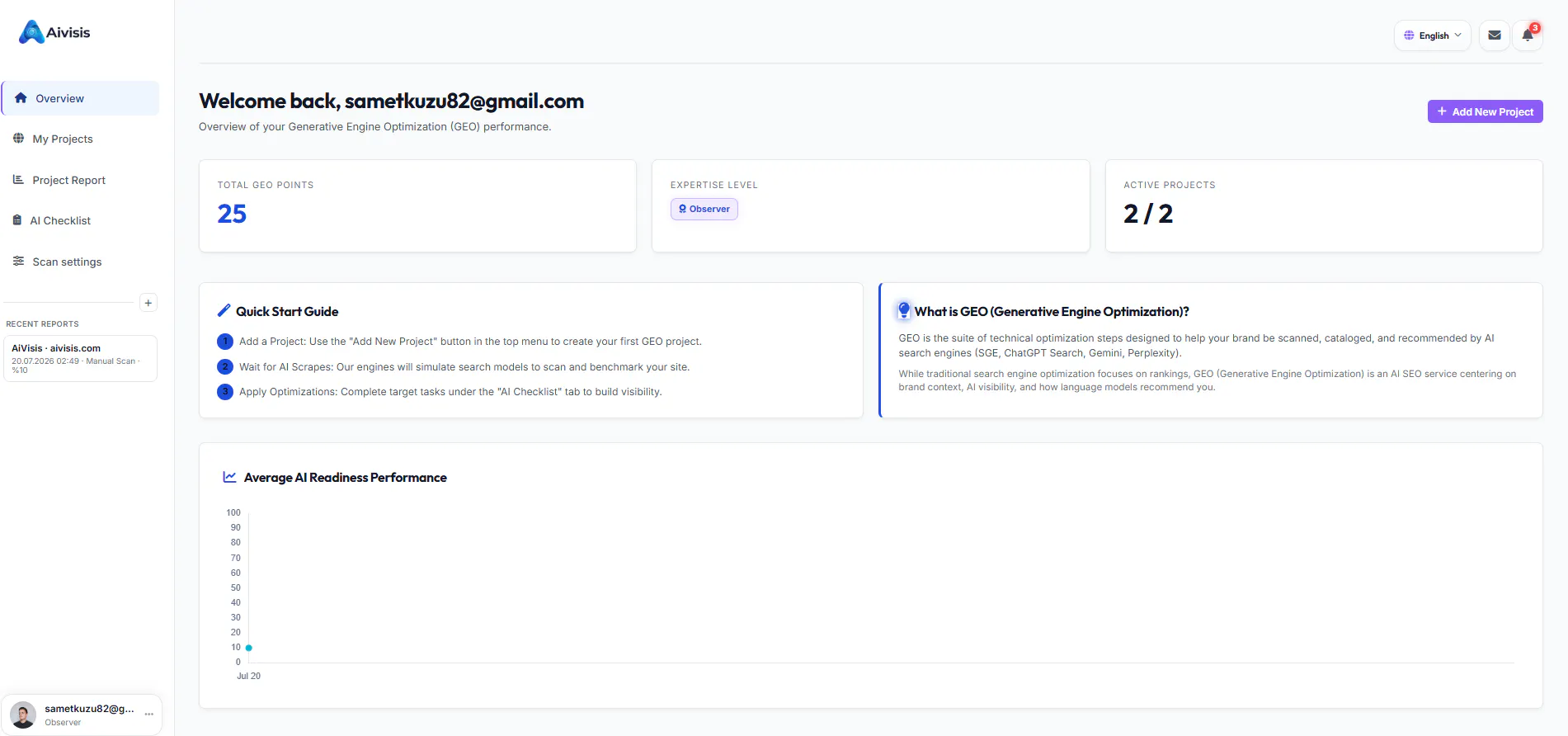Click the Average AI Readiness Performance title
Screen dimensions: 1568x736
click(345, 477)
